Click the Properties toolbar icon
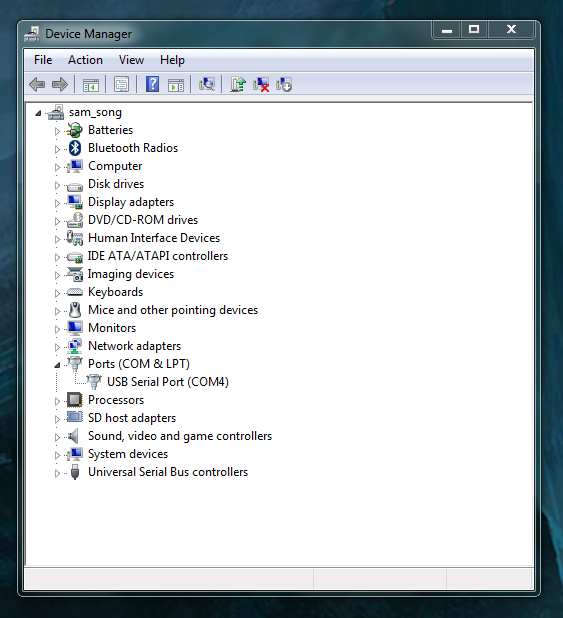Viewport: 563px width, 618px height. [x=121, y=84]
